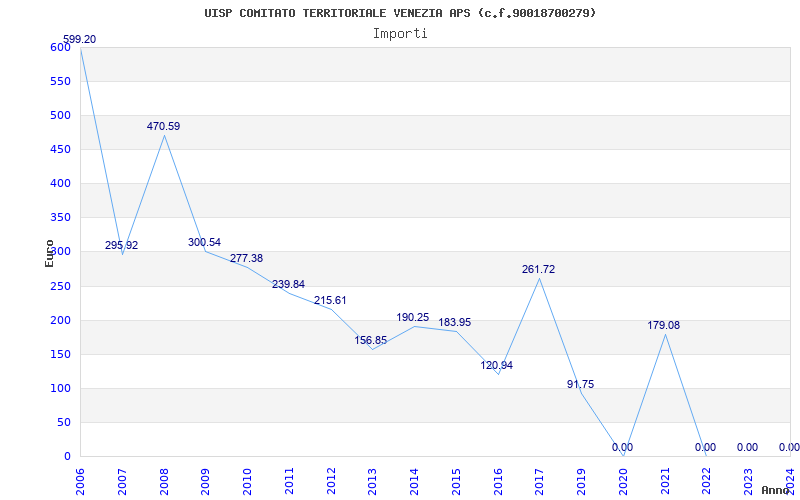Select the 179.08 data label
This screenshot has width=800, height=500.
click(x=664, y=326)
